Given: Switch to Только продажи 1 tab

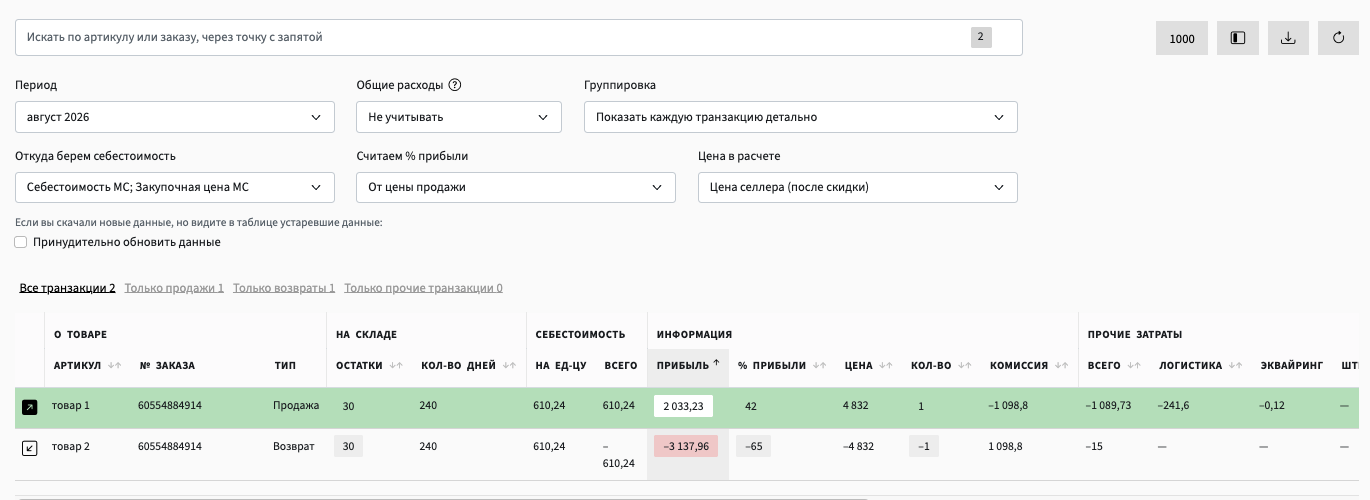Looking at the screenshot, I should point(174,288).
